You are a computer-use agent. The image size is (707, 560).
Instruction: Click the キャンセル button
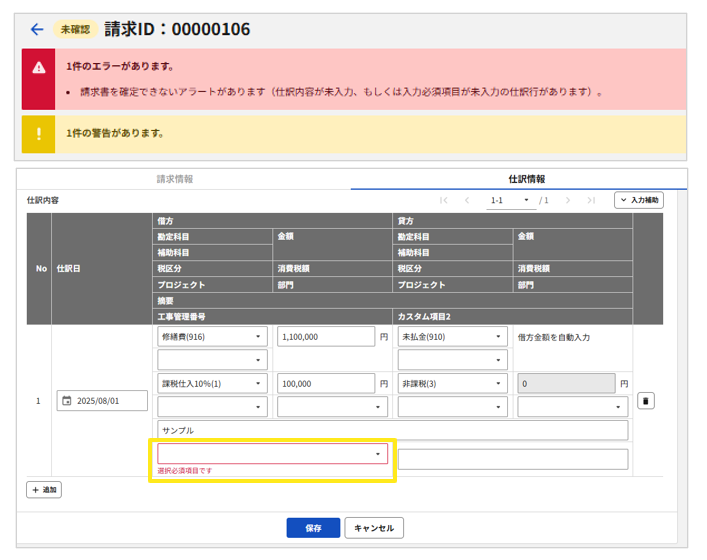(x=374, y=528)
